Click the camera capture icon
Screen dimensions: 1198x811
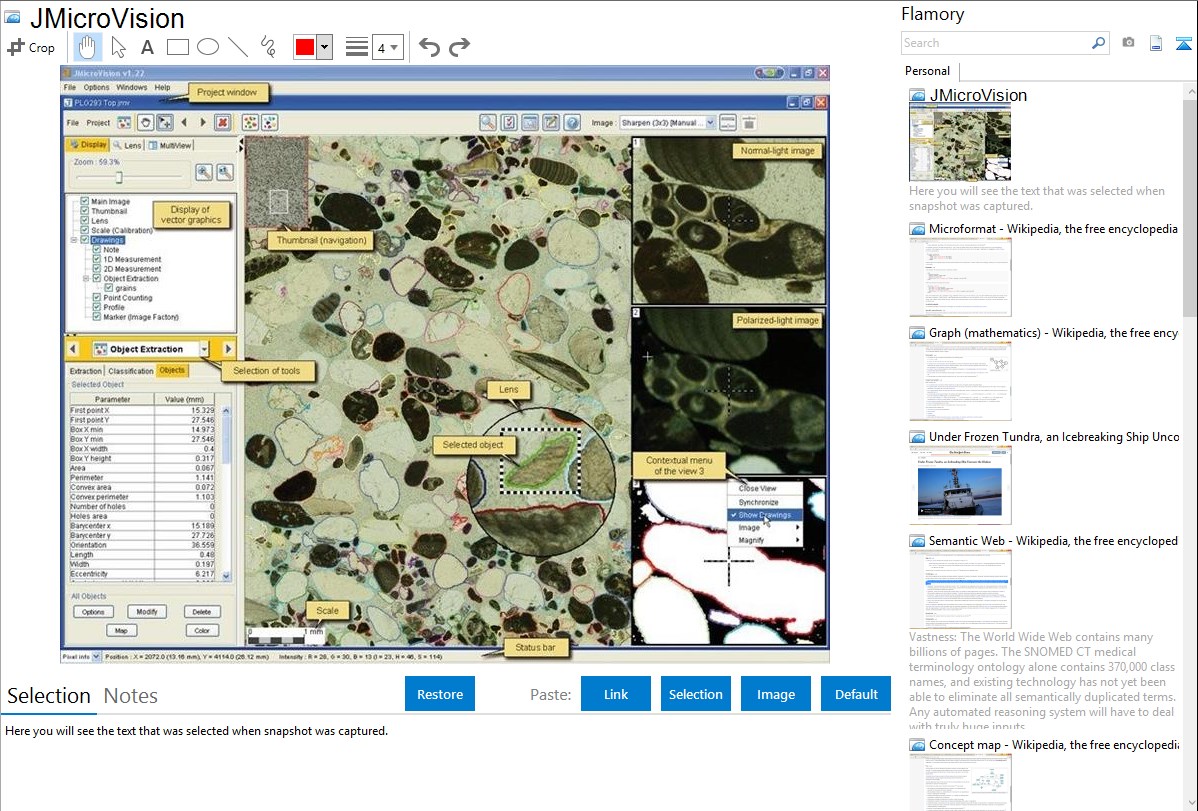coord(1128,43)
